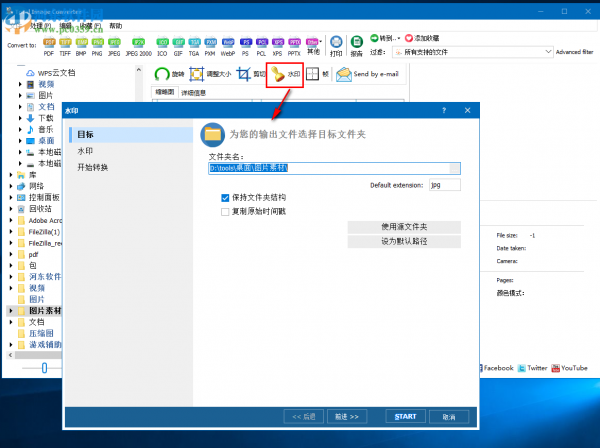Choose ICO conversion icon

tap(162, 46)
